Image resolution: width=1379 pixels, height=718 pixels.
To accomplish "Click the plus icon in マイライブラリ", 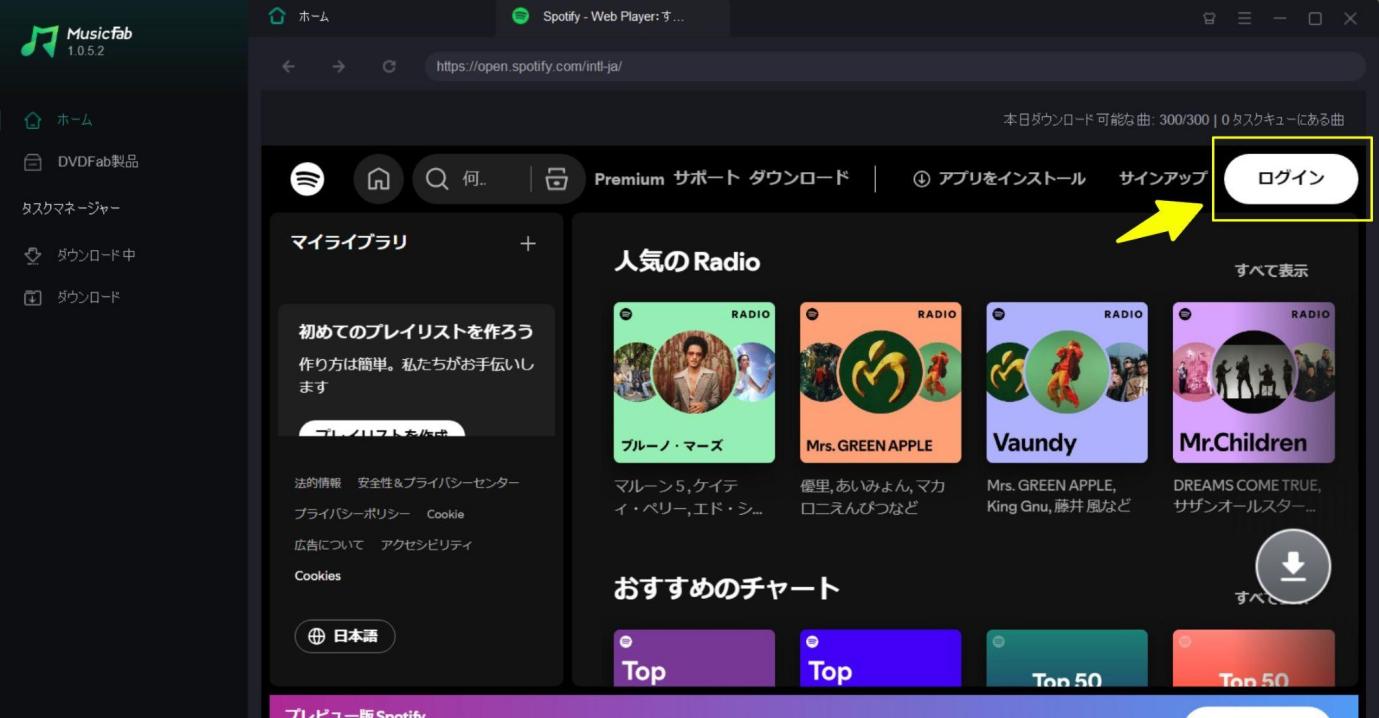I will [528, 244].
